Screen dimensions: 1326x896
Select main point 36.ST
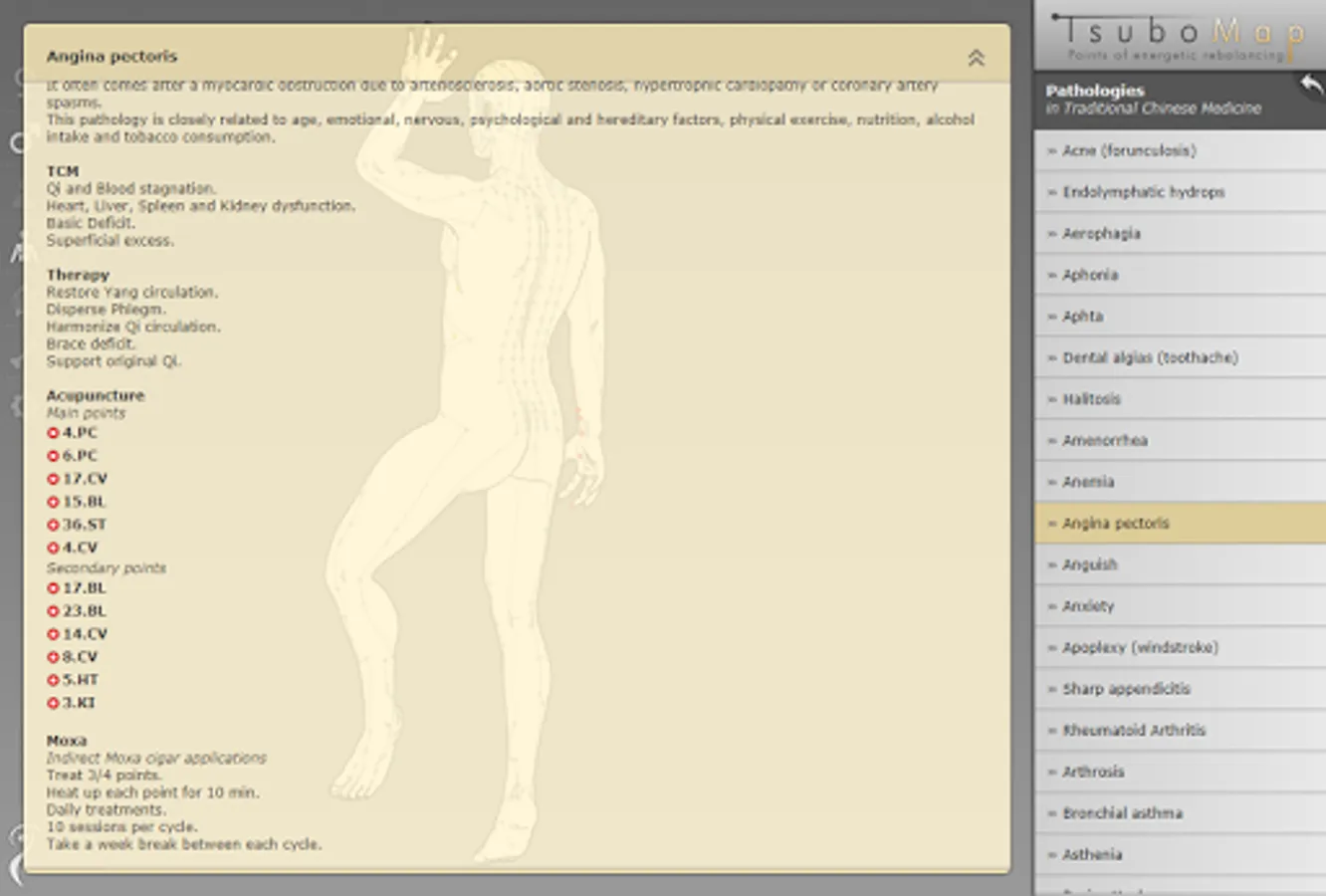[77, 525]
